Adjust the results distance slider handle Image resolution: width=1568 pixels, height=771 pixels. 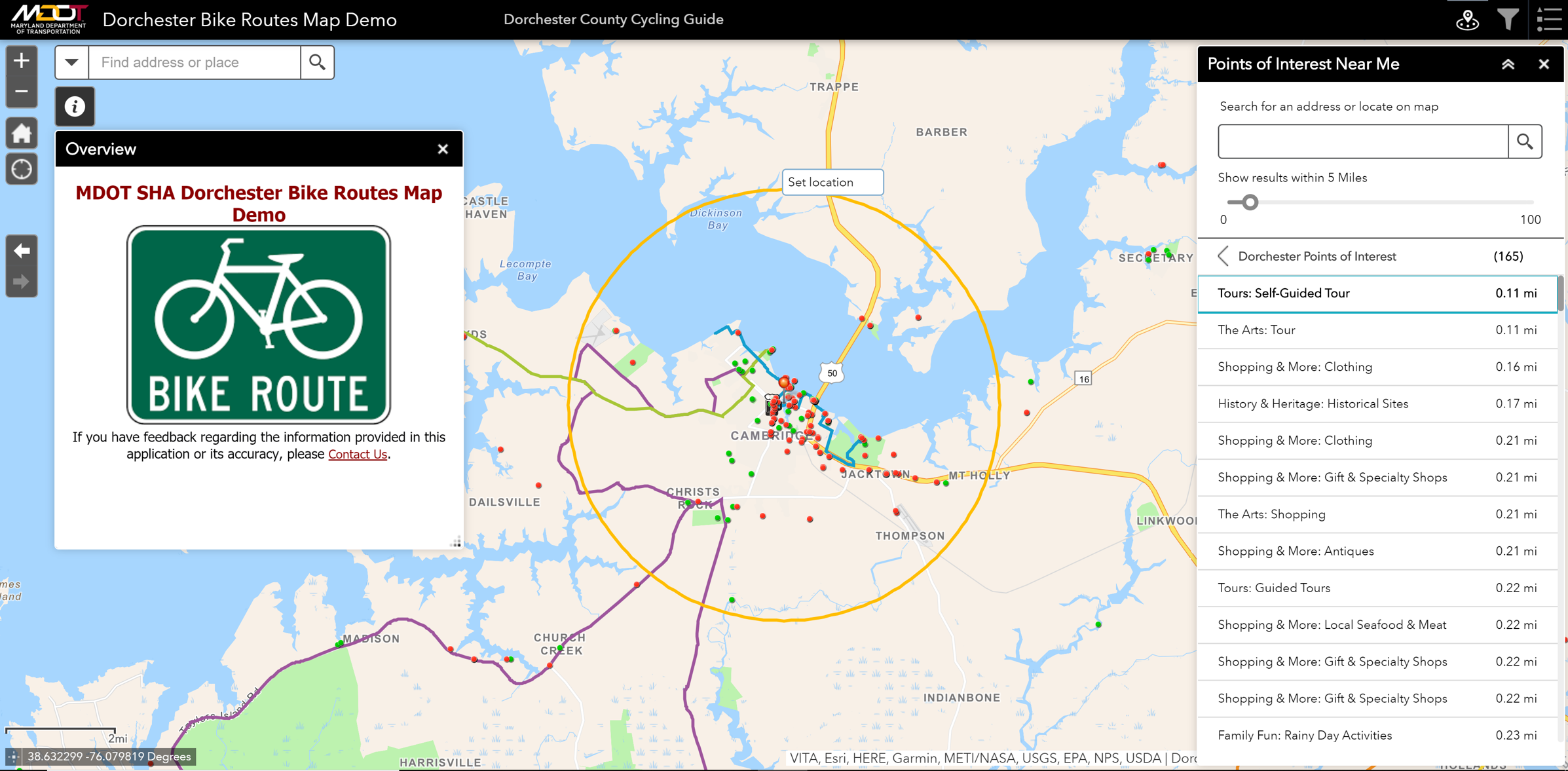[1250, 202]
